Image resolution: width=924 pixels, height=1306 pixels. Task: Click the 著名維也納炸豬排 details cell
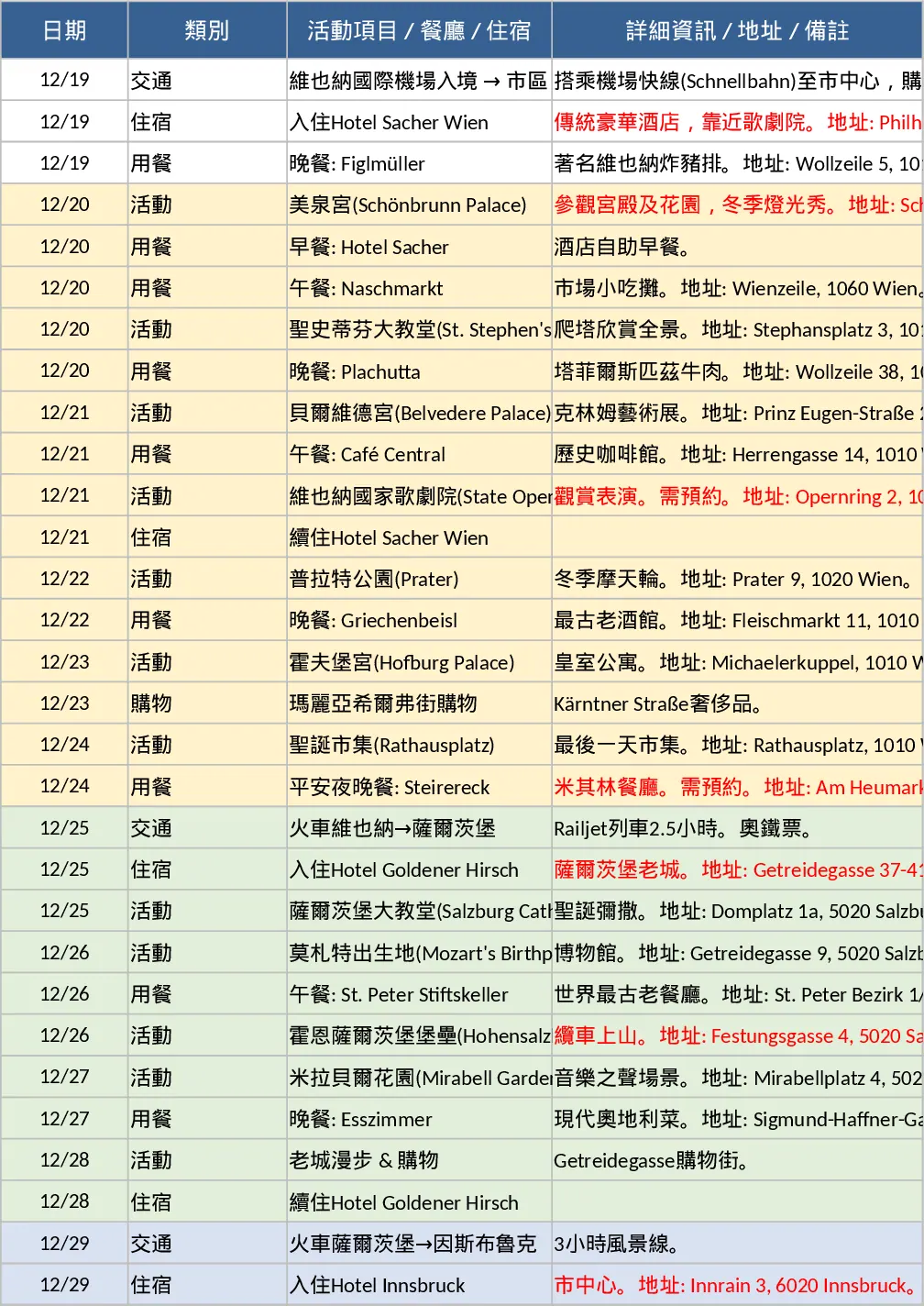point(738,163)
